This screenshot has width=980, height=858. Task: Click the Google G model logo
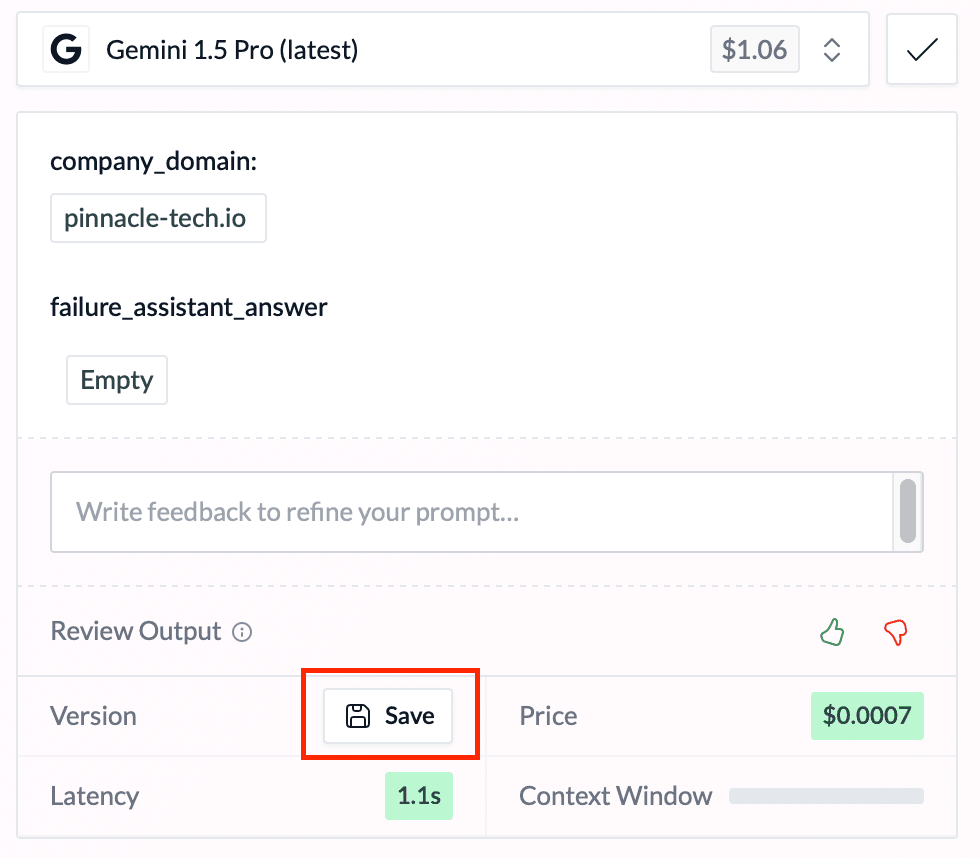(67, 50)
